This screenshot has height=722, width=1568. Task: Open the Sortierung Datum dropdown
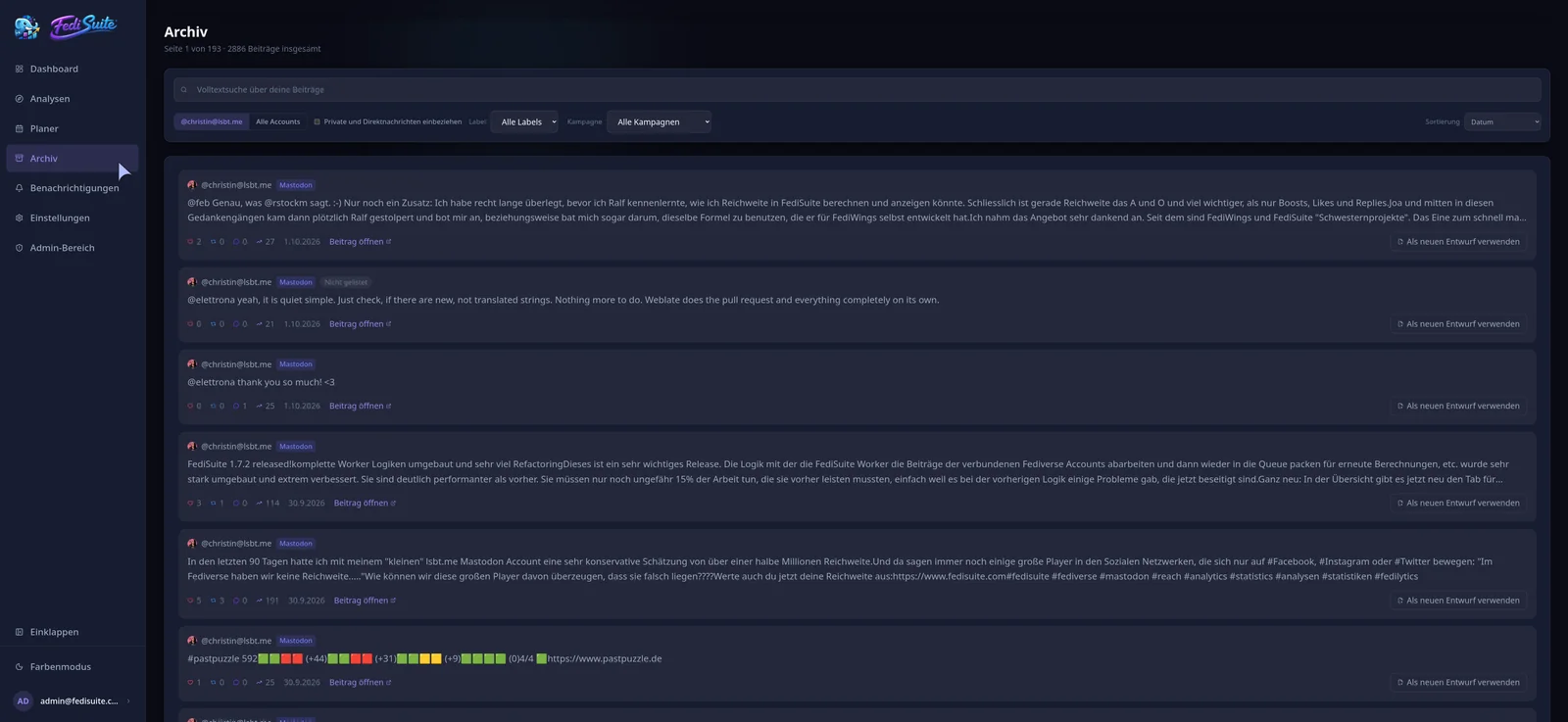(x=1503, y=122)
